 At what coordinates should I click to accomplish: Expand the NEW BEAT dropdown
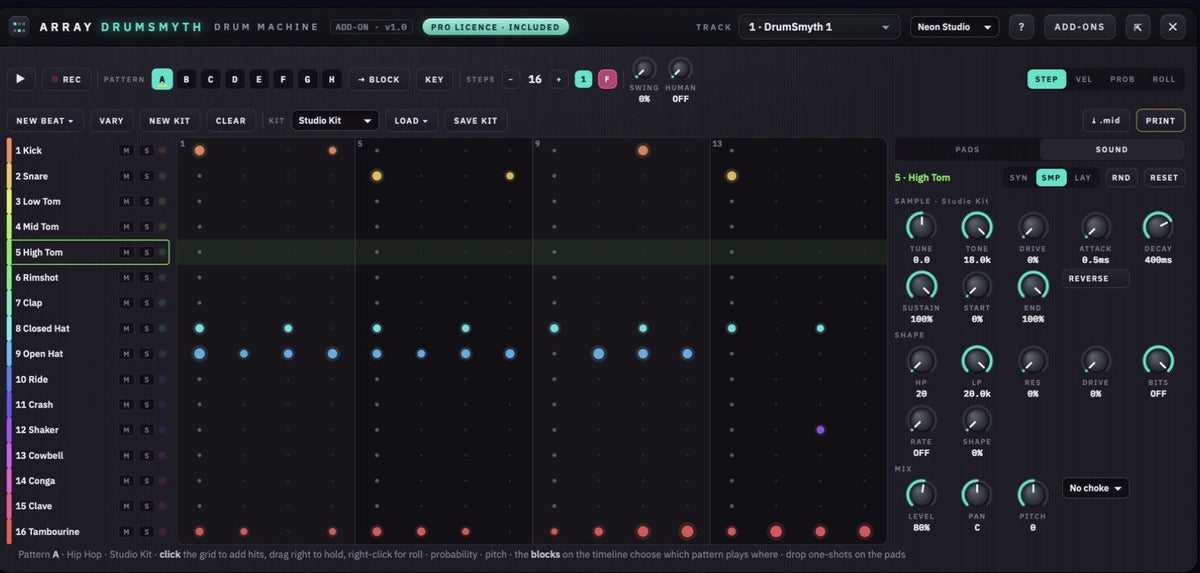(x=46, y=120)
